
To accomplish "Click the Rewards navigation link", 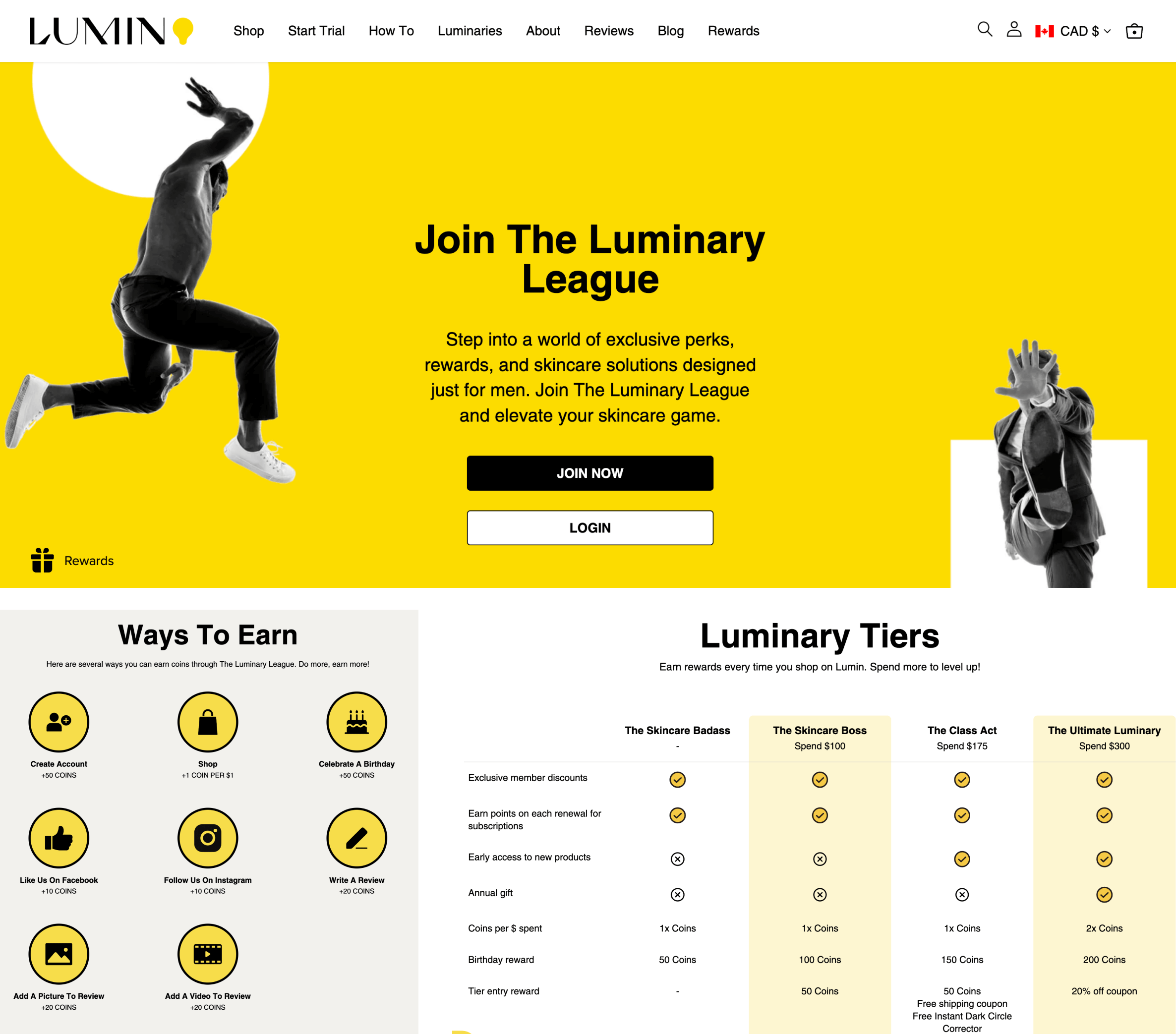I will [x=733, y=30].
